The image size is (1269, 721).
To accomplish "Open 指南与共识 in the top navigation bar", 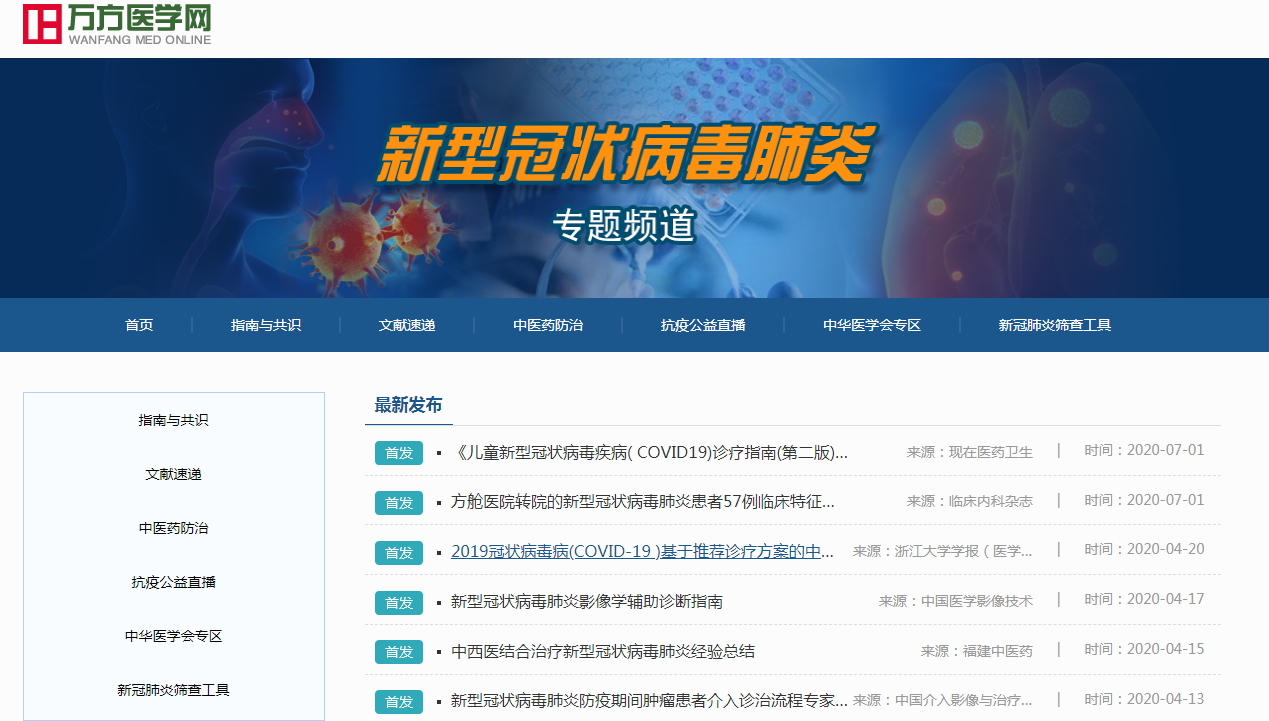I will [x=266, y=325].
